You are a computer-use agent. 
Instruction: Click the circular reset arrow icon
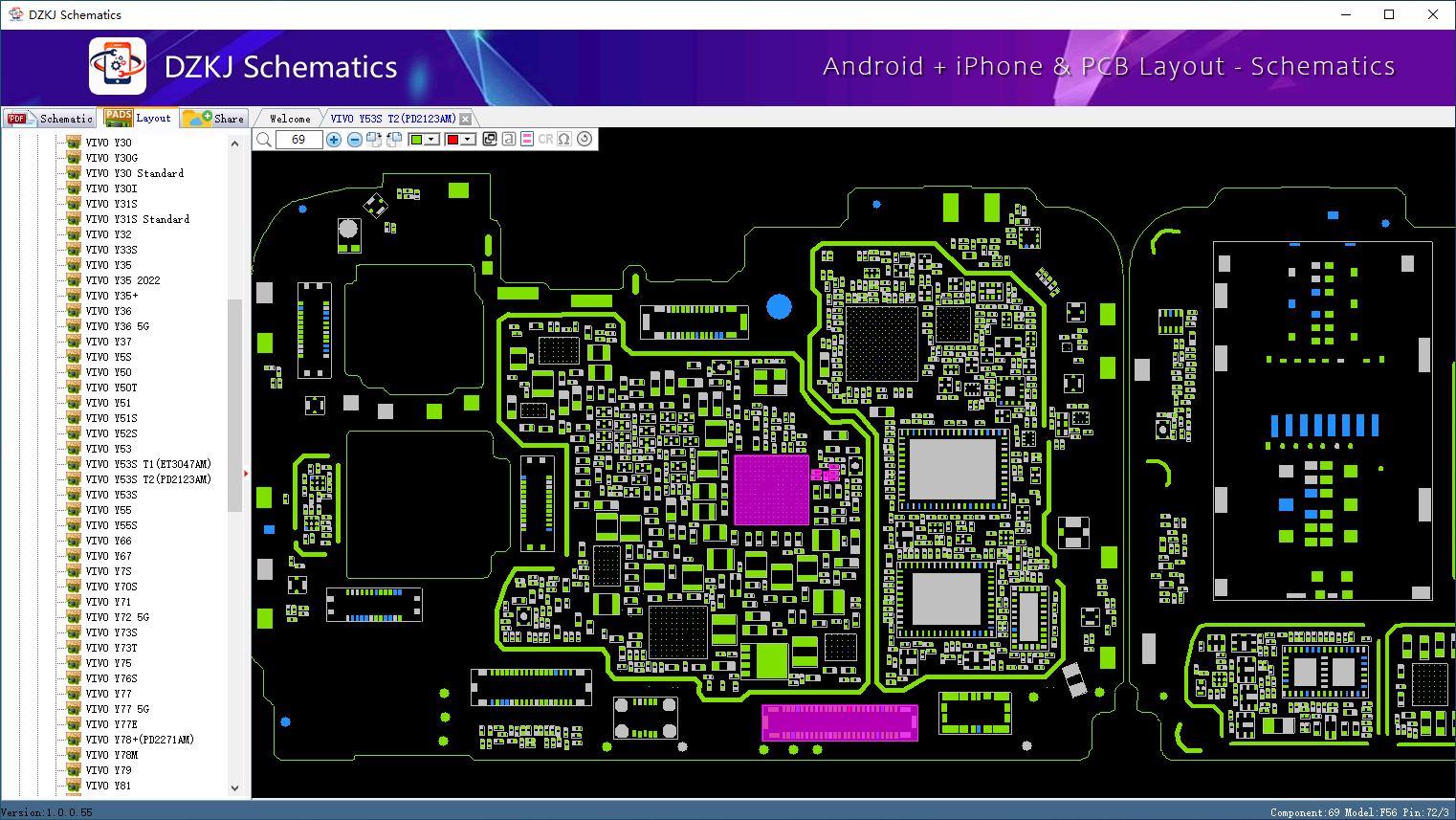[585, 140]
